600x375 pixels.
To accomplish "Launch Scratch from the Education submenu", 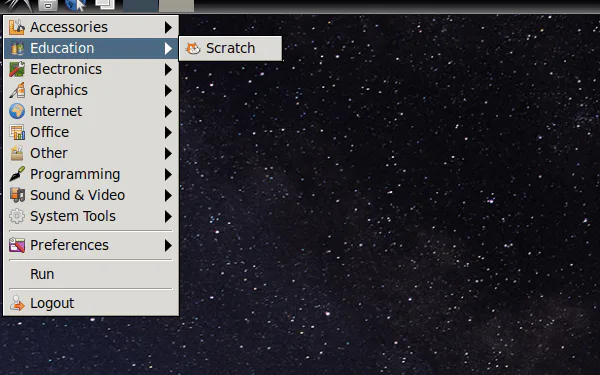I will tap(230, 48).
